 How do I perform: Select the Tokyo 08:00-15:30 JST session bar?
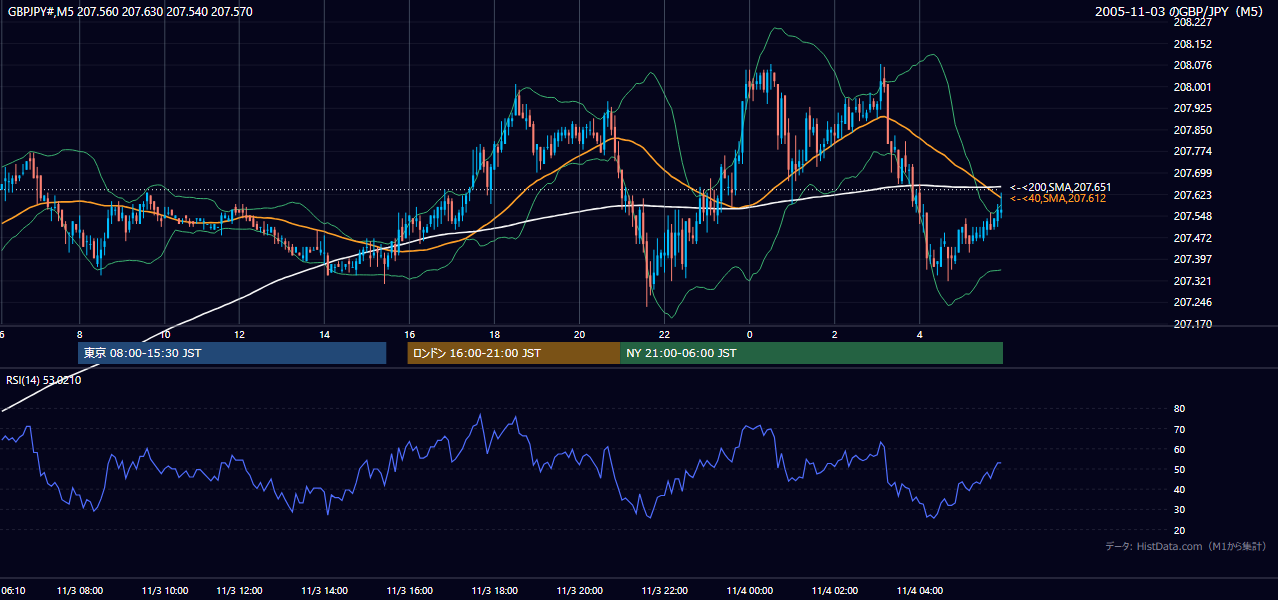(x=232, y=353)
